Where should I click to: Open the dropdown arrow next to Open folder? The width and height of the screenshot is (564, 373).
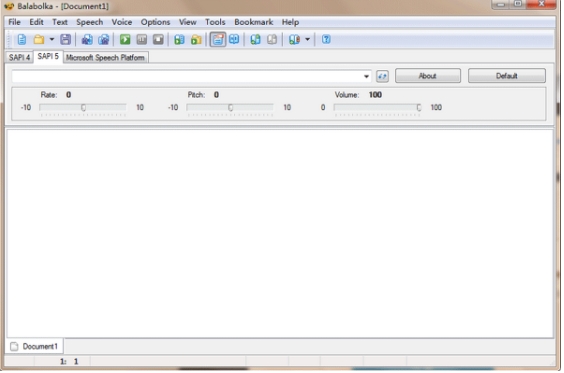click(x=52, y=40)
